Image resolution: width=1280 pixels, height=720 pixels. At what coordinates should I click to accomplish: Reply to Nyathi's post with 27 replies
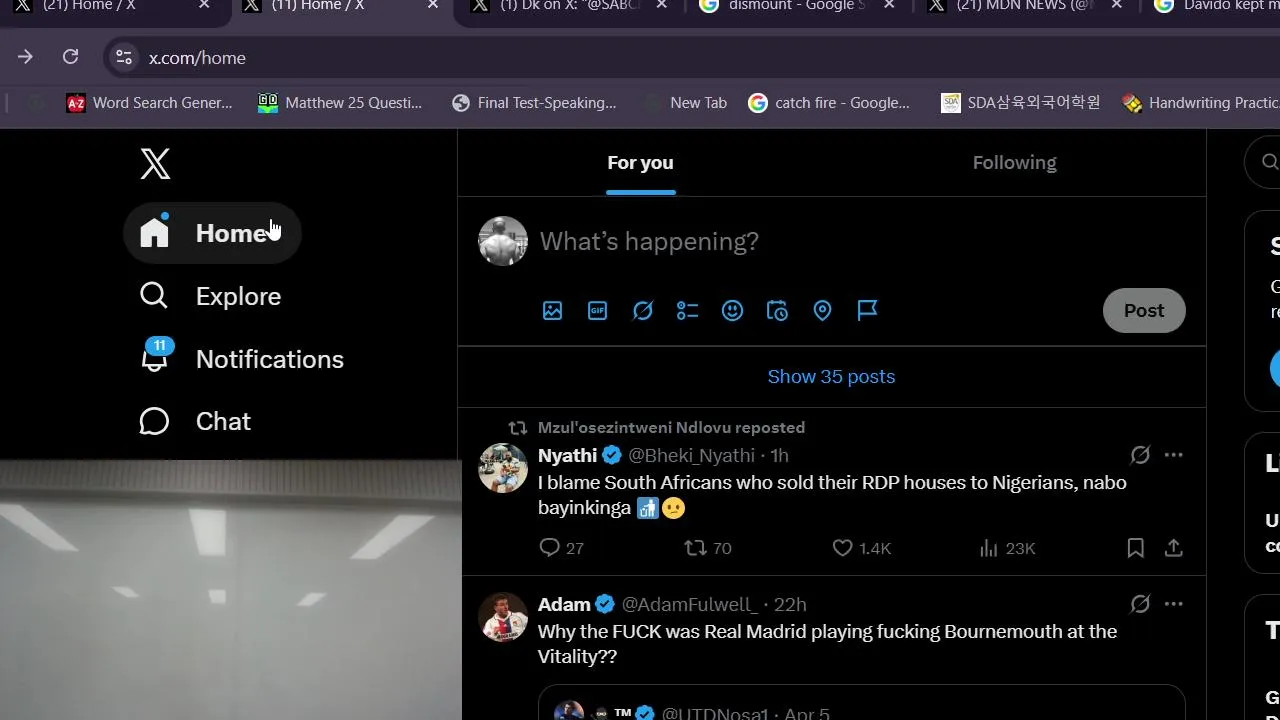pyautogui.click(x=561, y=548)
